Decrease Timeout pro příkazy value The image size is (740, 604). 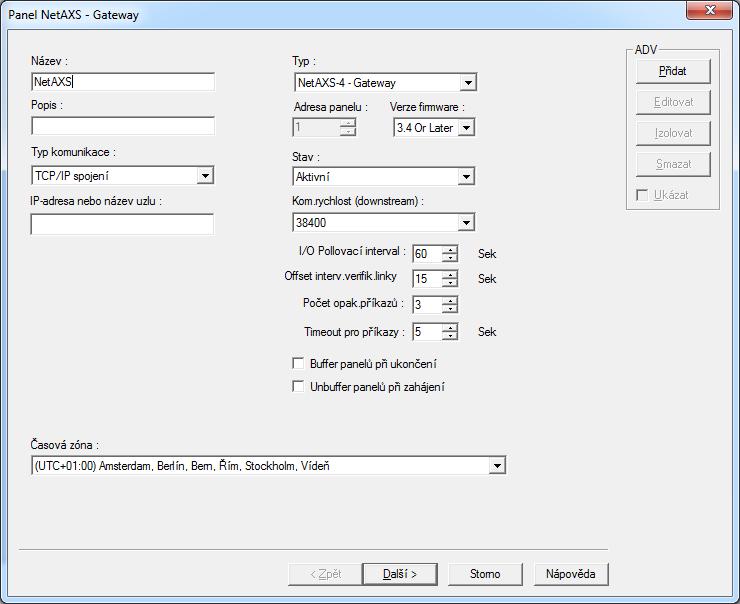450,336
